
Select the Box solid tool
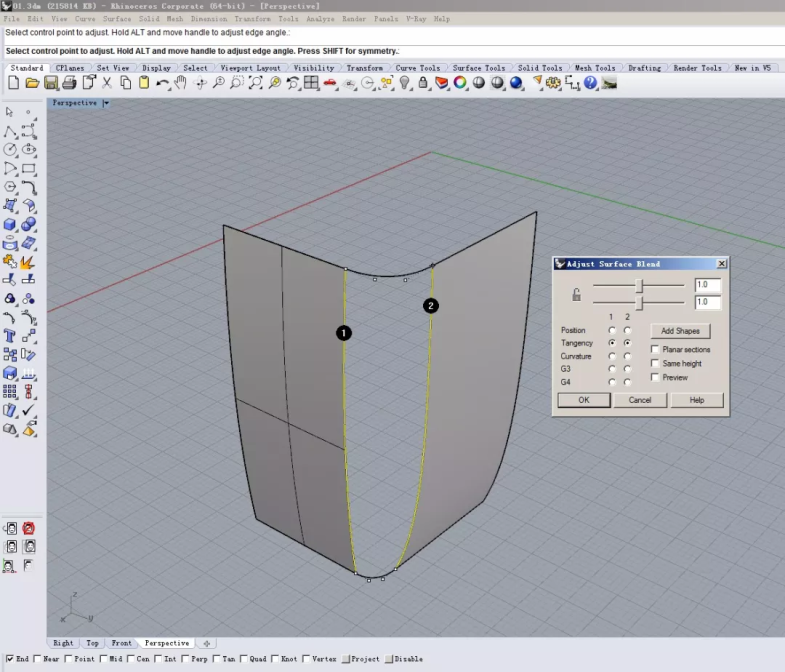[x=10, y=224]
